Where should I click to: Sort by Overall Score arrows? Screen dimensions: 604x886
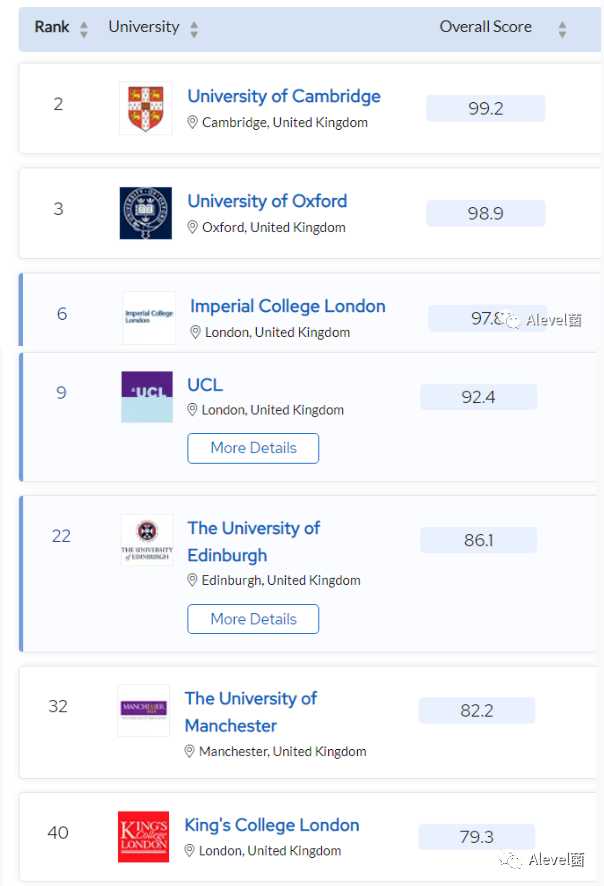562,29
